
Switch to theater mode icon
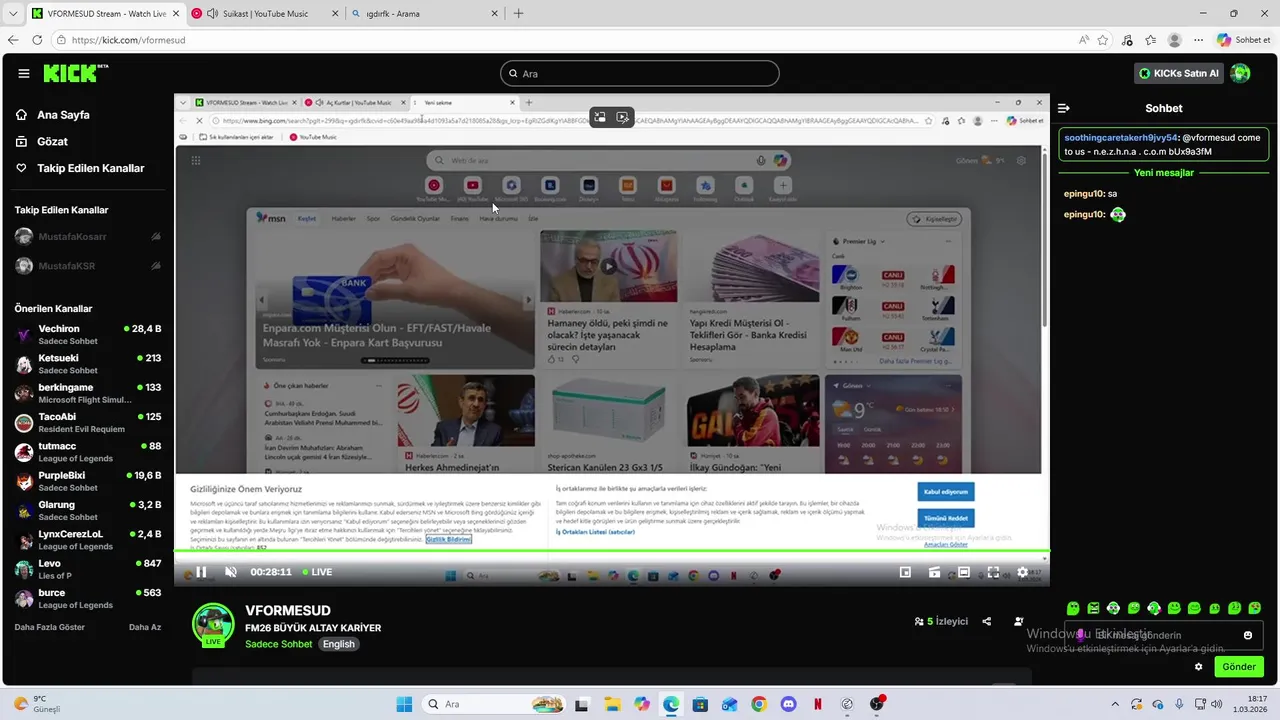point(964,572)
